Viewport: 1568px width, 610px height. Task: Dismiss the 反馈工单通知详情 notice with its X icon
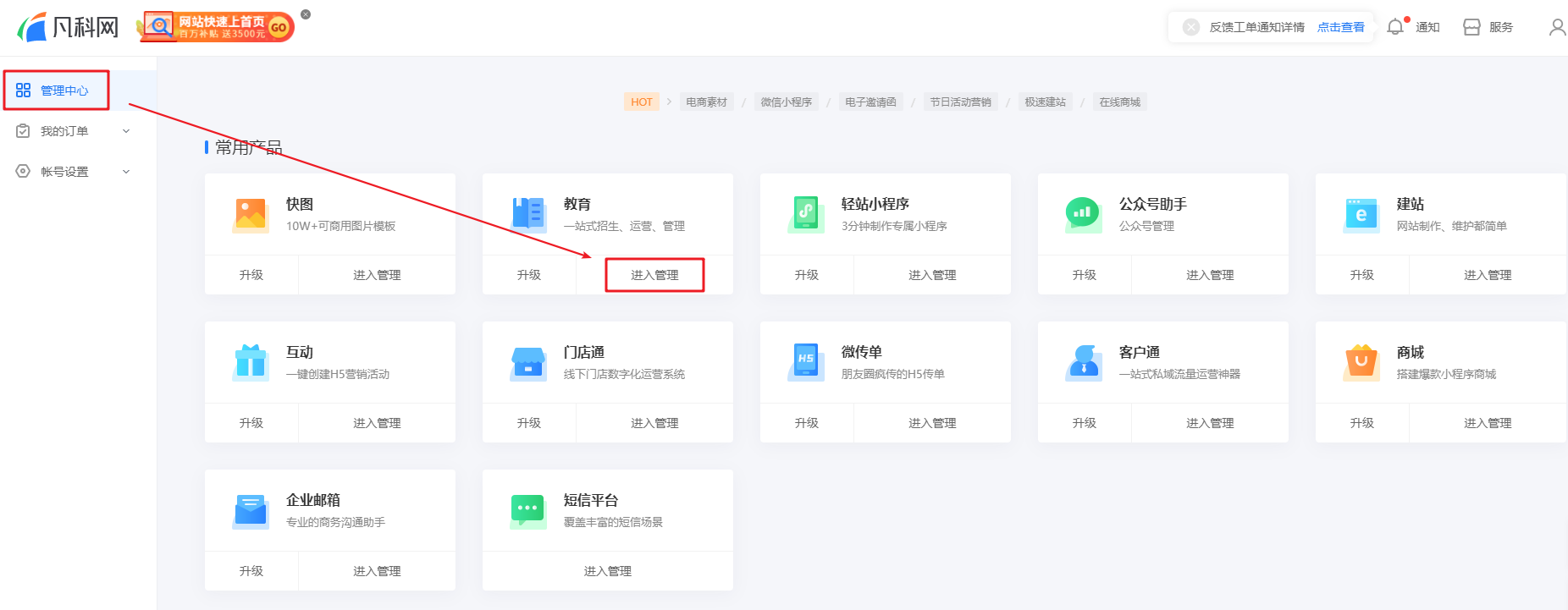coord(1191,27)
